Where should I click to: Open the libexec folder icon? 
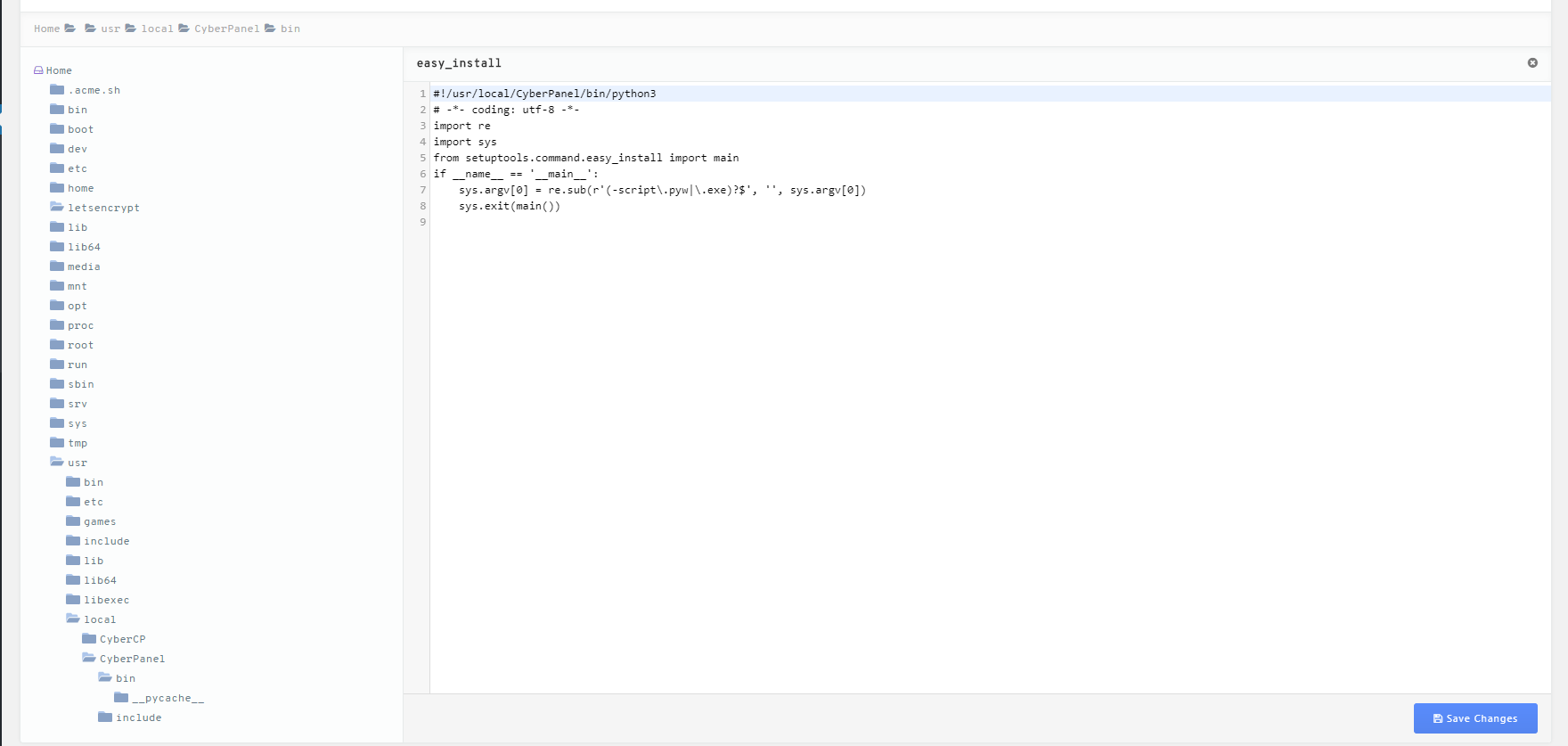point(73,599)
